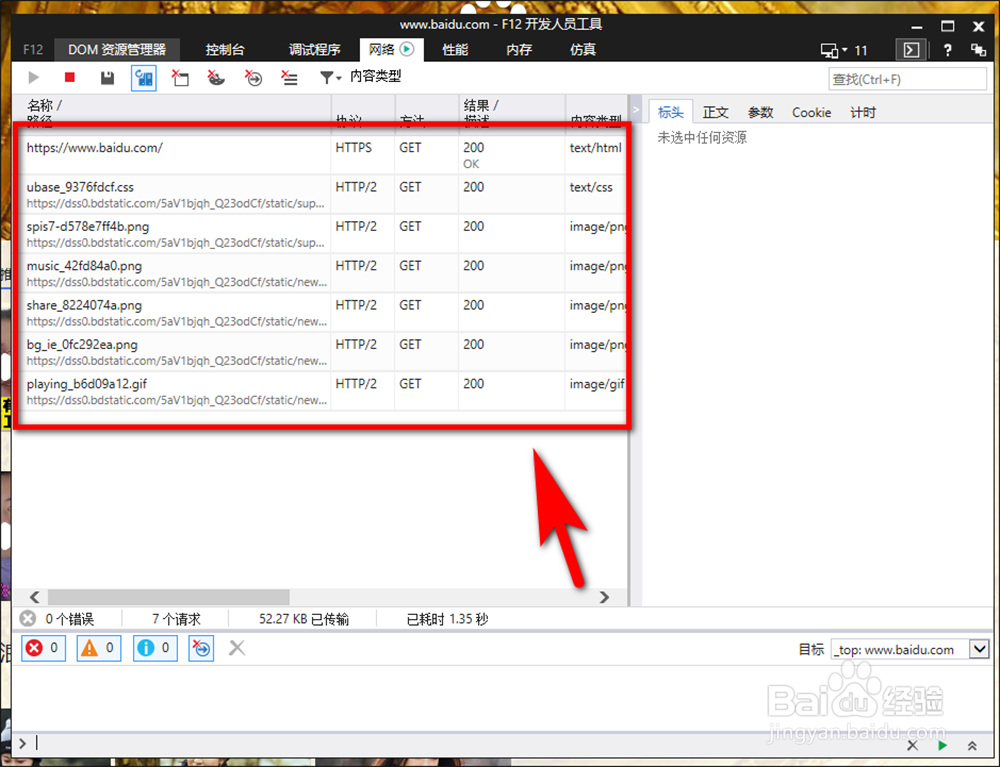Open the 目标 _top: www.baidu.com dropdown
1000x767 pixels.
910,650
